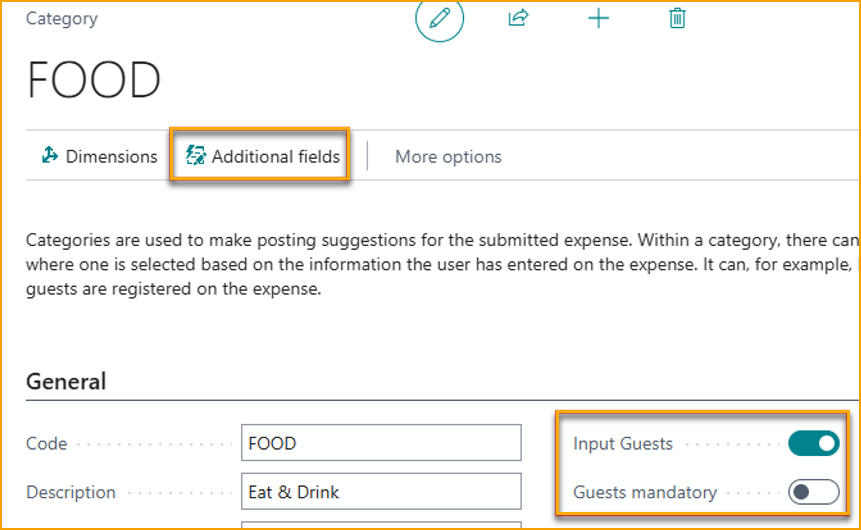Create a new category with the plus icon
Image resolution: width=861 pixels, height=530 pixels.
coord(598,18)
